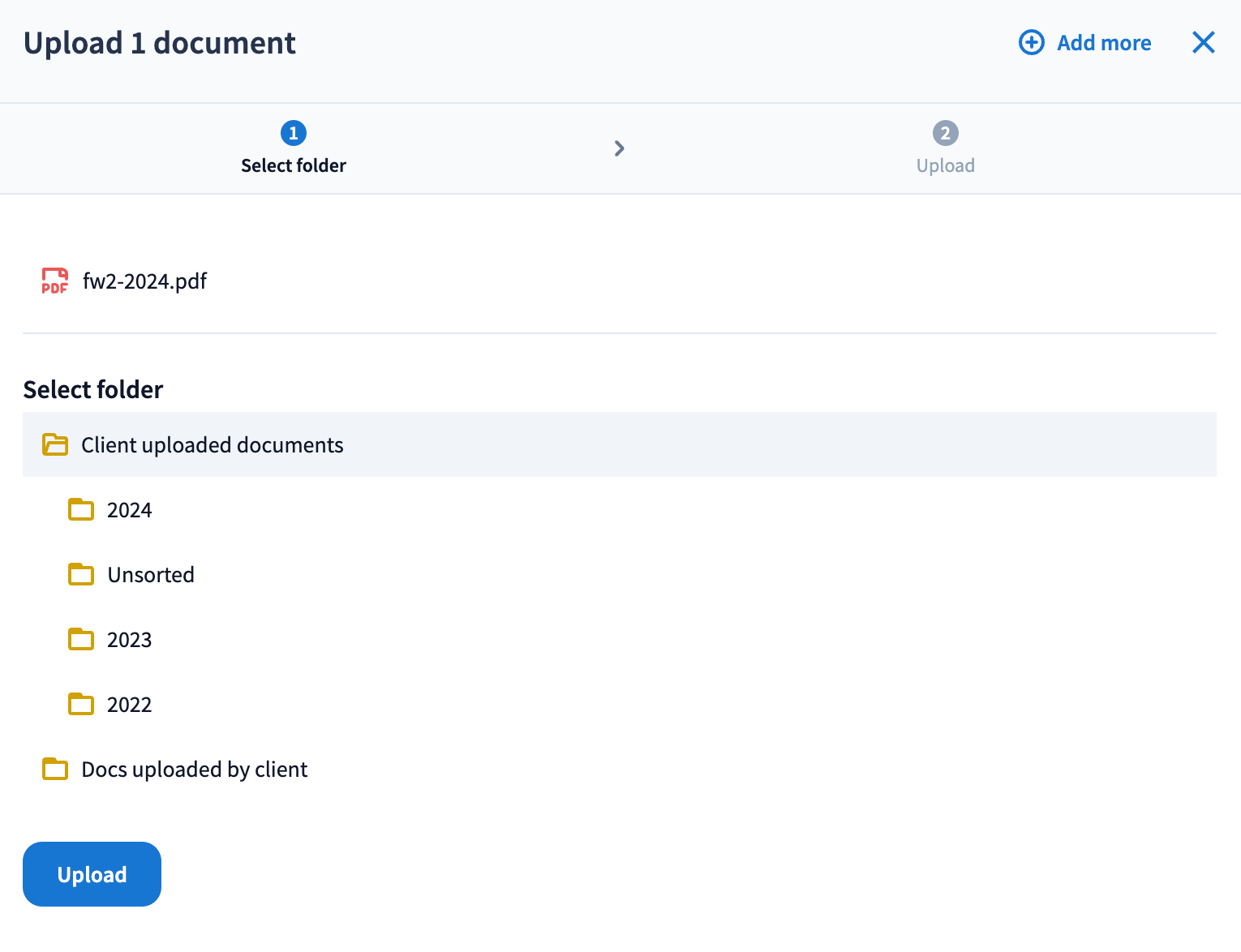
Task: Select the Select folder step label
Action: click(x=293, y=165)
